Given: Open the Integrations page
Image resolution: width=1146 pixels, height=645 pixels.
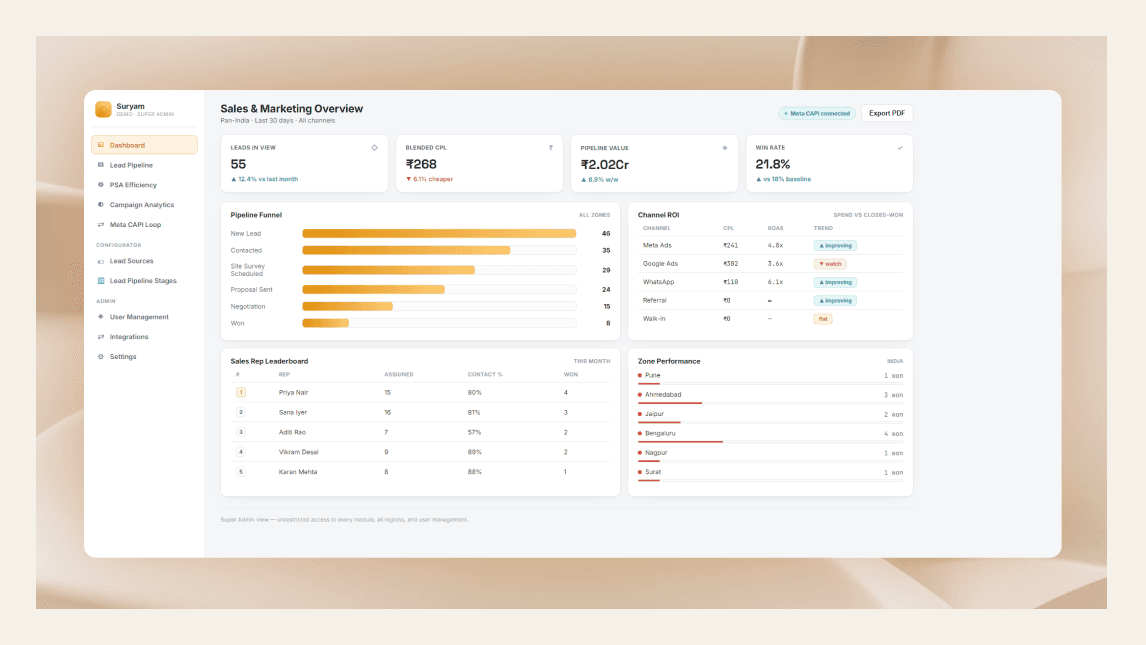Looking at the screenshot, I should 144,337.
